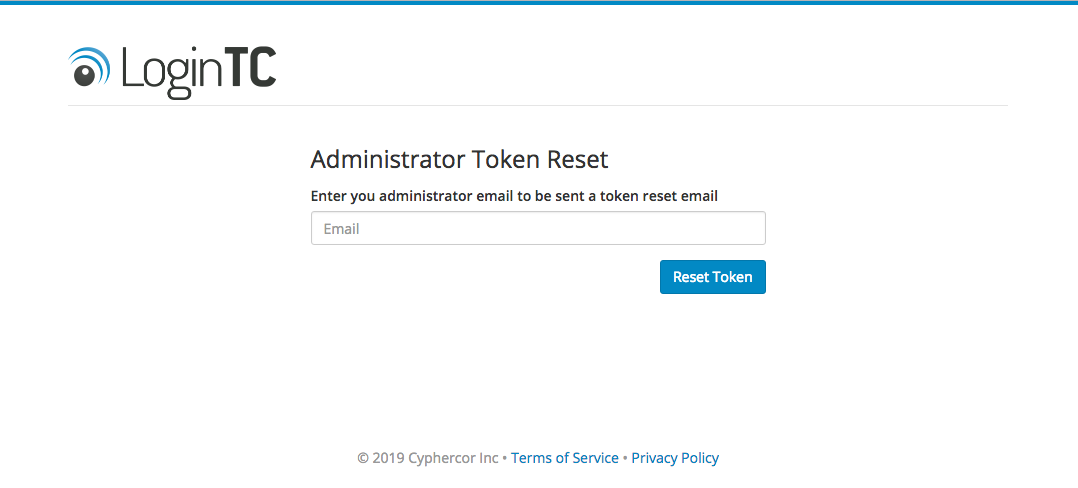Viewport: 1078px width, 488px height.
Task: Focus the Email input field
Action: (x=538, y=228)
